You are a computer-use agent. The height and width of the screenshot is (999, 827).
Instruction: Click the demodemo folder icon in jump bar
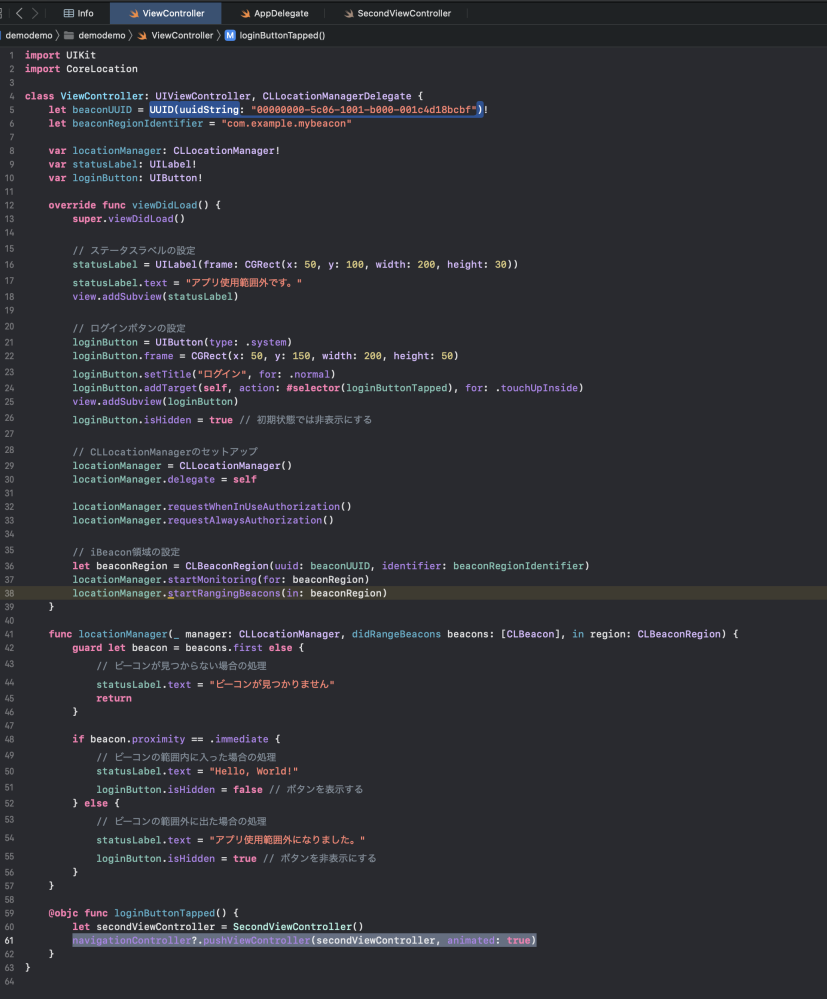click(70, 35)
